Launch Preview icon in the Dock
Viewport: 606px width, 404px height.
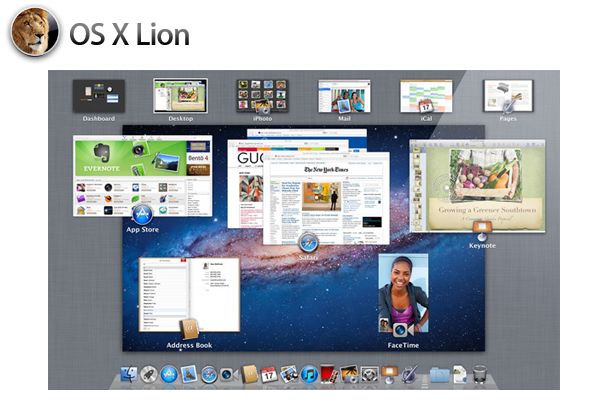(289, 374)
